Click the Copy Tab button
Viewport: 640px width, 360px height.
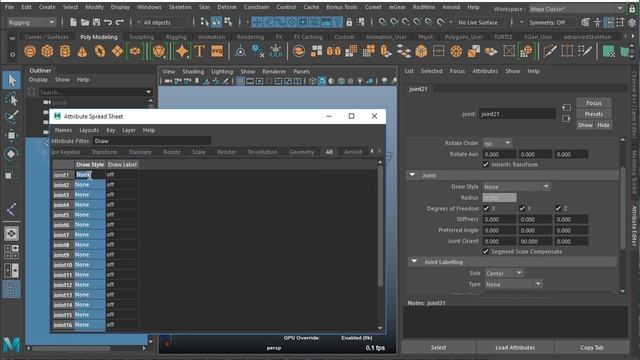592,347
